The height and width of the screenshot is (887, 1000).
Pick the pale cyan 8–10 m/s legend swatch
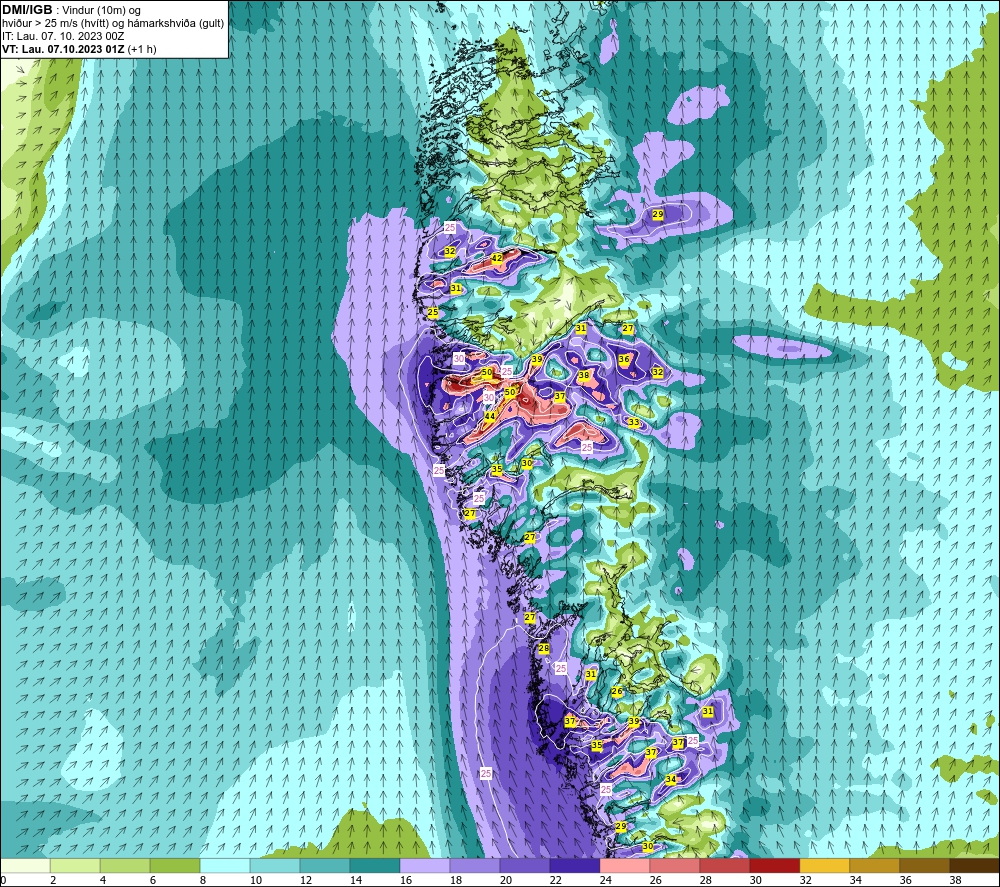click(x=225, y=865)
